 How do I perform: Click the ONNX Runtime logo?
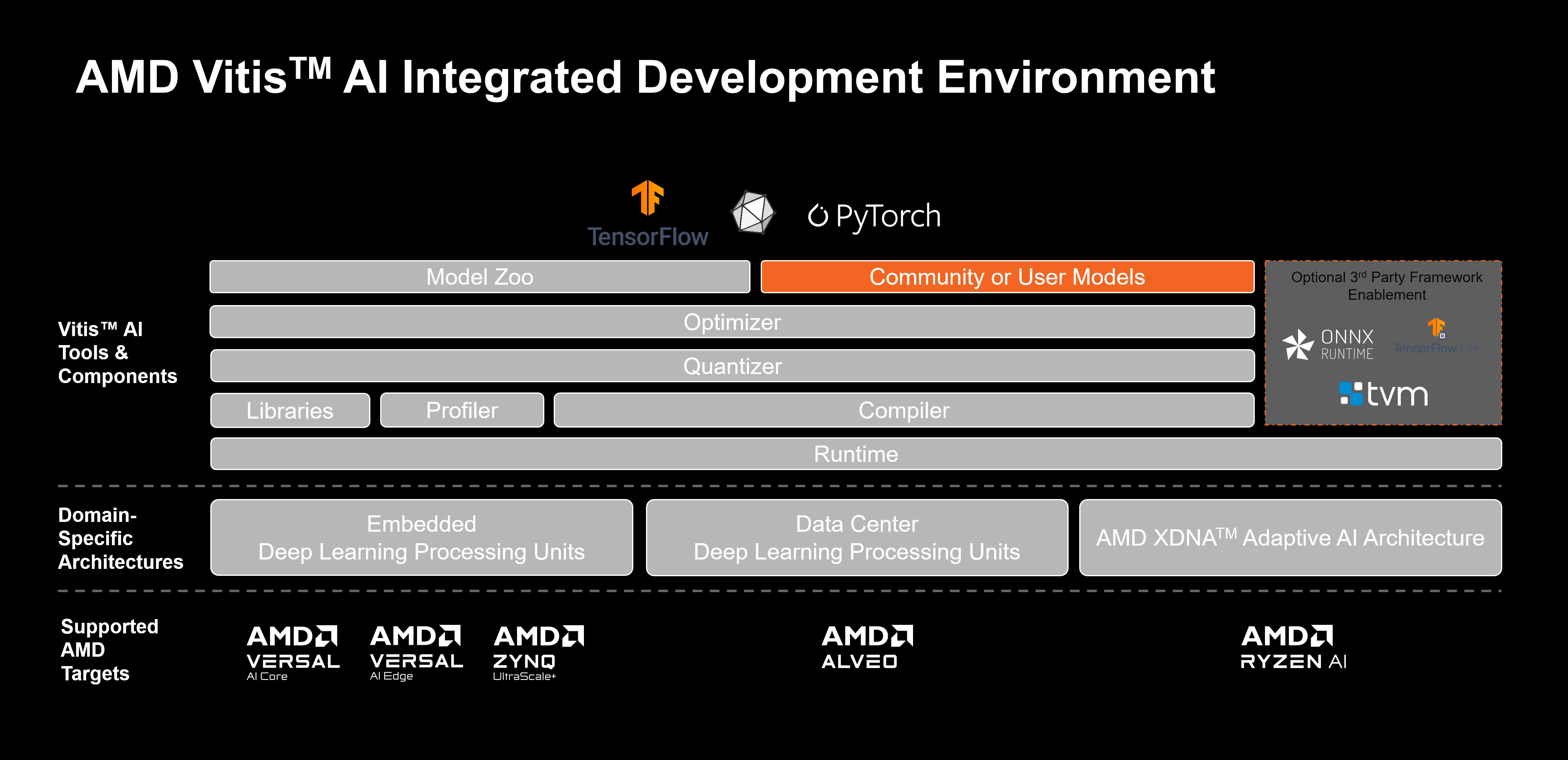(x=1328, y=345)
